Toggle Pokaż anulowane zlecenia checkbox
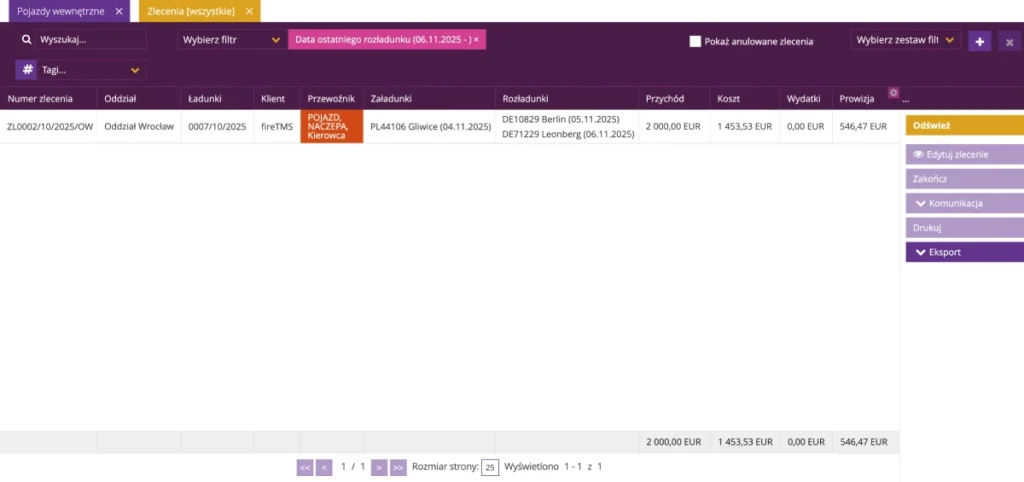1024x482 pixels. (x=695, y=41)
